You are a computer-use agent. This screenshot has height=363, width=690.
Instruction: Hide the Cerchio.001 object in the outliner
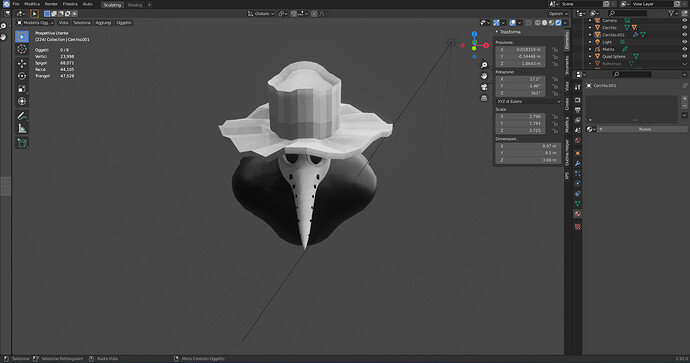click(x=684, y=34)
